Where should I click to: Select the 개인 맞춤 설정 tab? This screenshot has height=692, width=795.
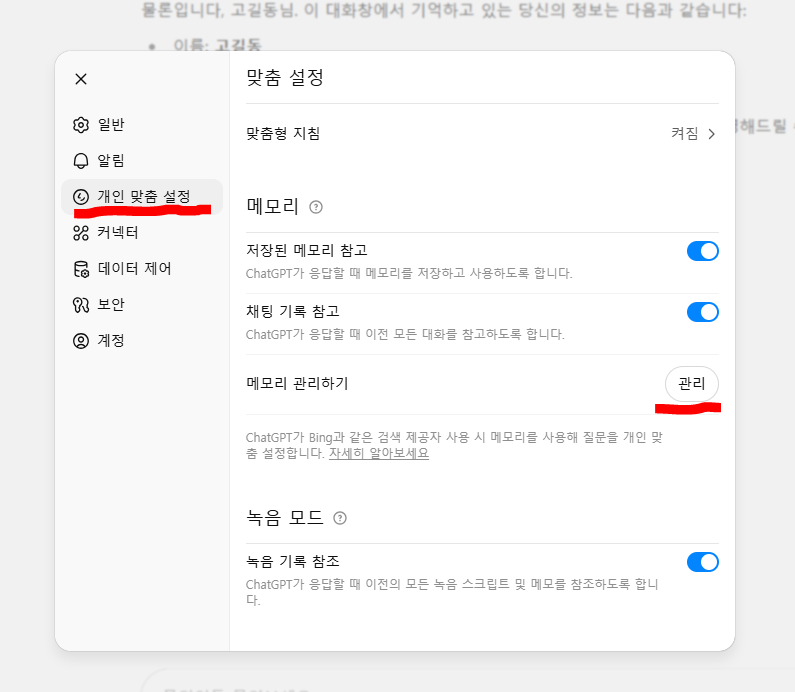142,197
